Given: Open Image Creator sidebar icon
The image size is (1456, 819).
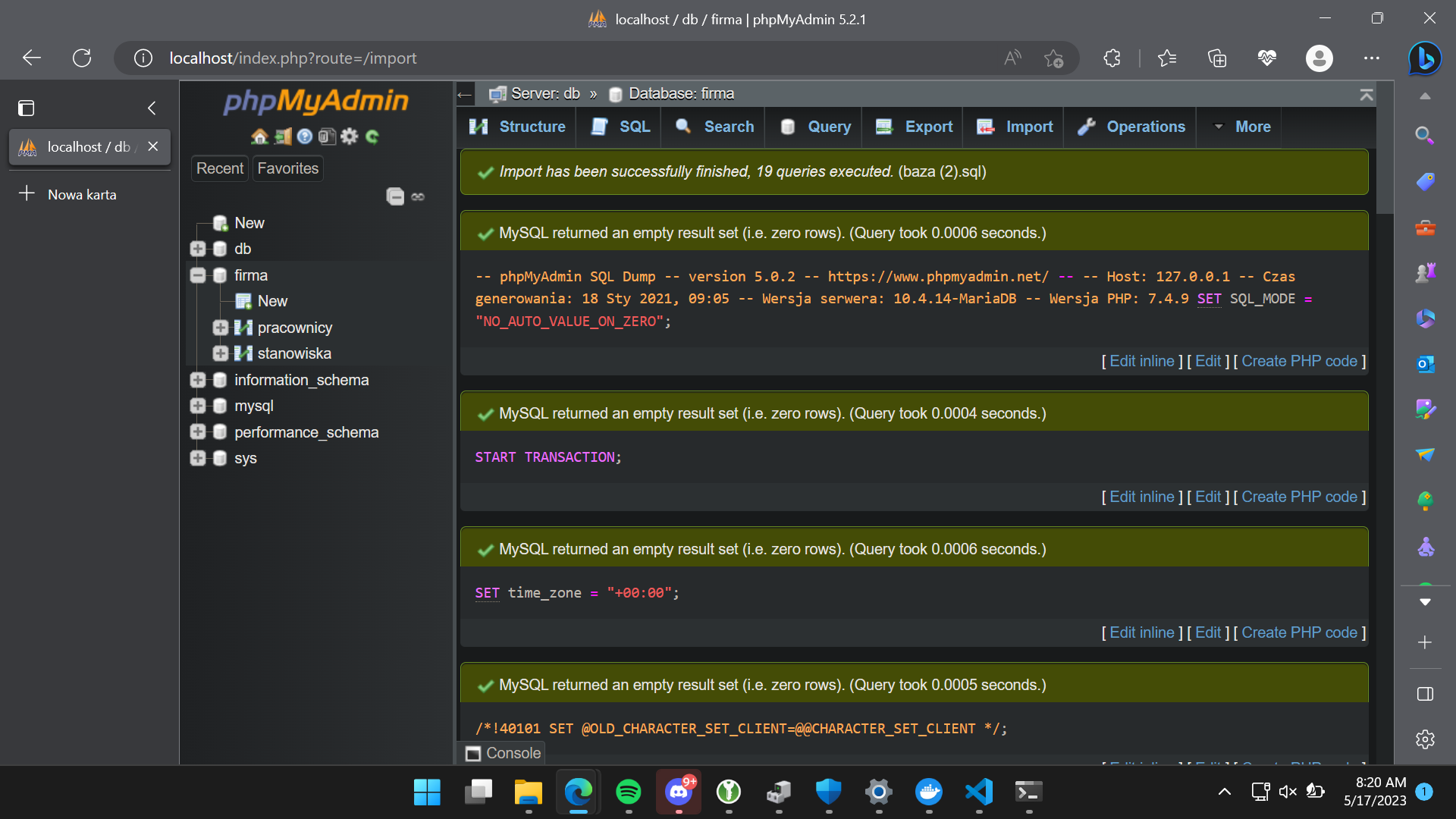Looking at the screenshot, I should (x=1425, y=409).
